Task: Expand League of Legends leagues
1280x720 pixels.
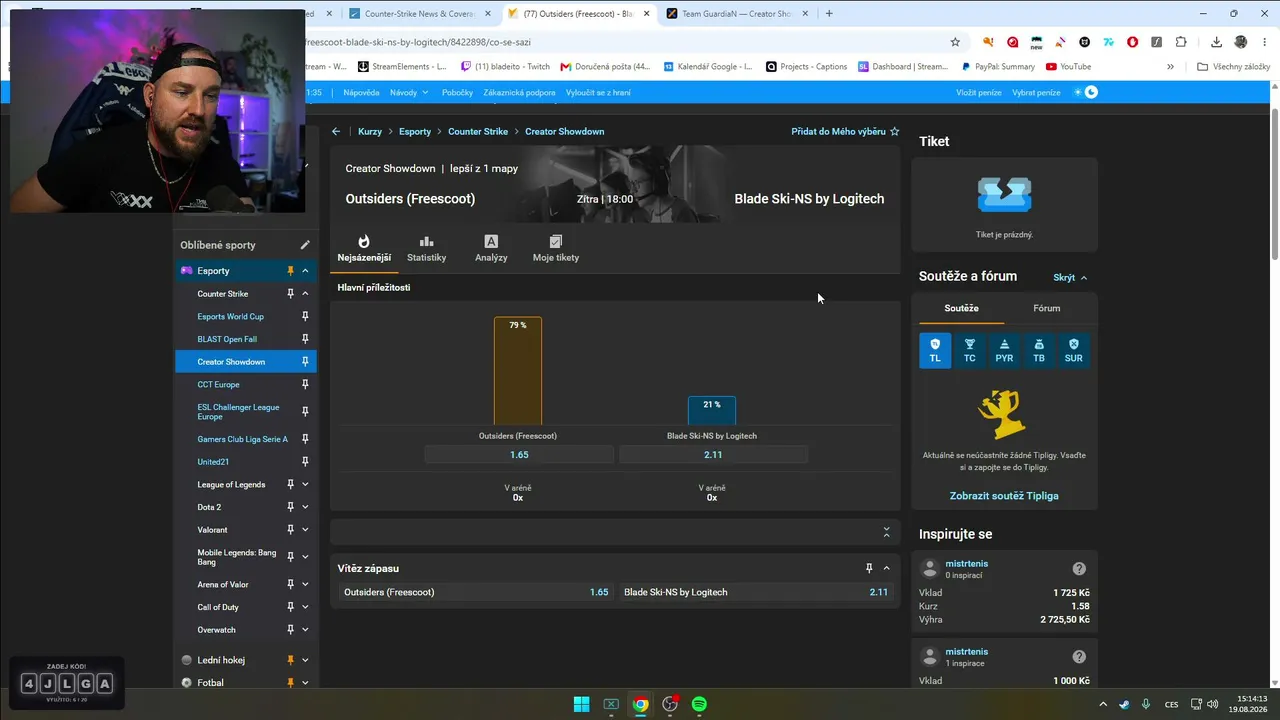Action: (x=305, y=484)
